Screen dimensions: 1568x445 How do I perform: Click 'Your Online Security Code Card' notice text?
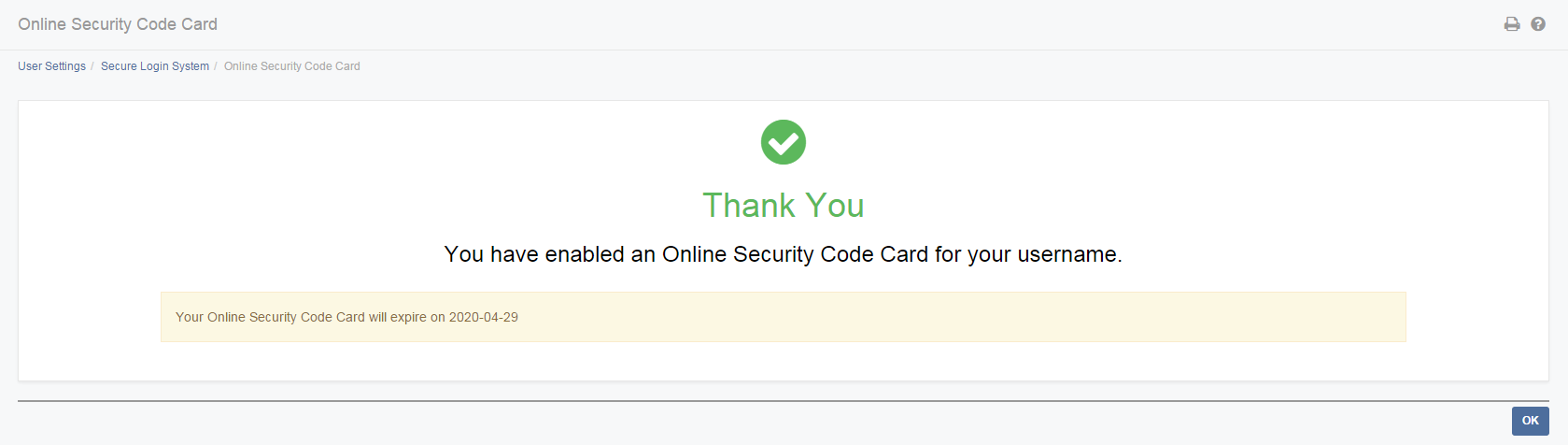[x=270, y=317]
